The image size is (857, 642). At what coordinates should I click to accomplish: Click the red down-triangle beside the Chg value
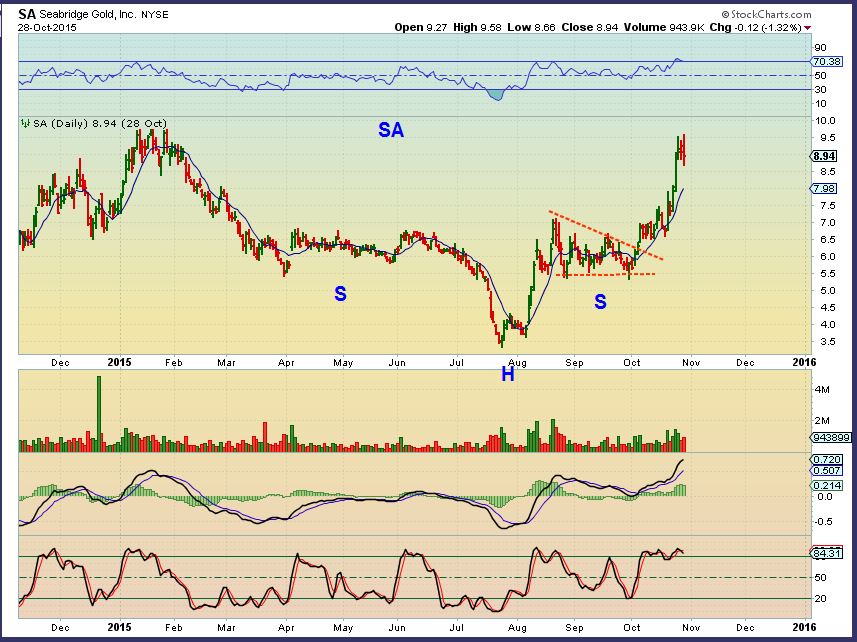coord(808,28)
